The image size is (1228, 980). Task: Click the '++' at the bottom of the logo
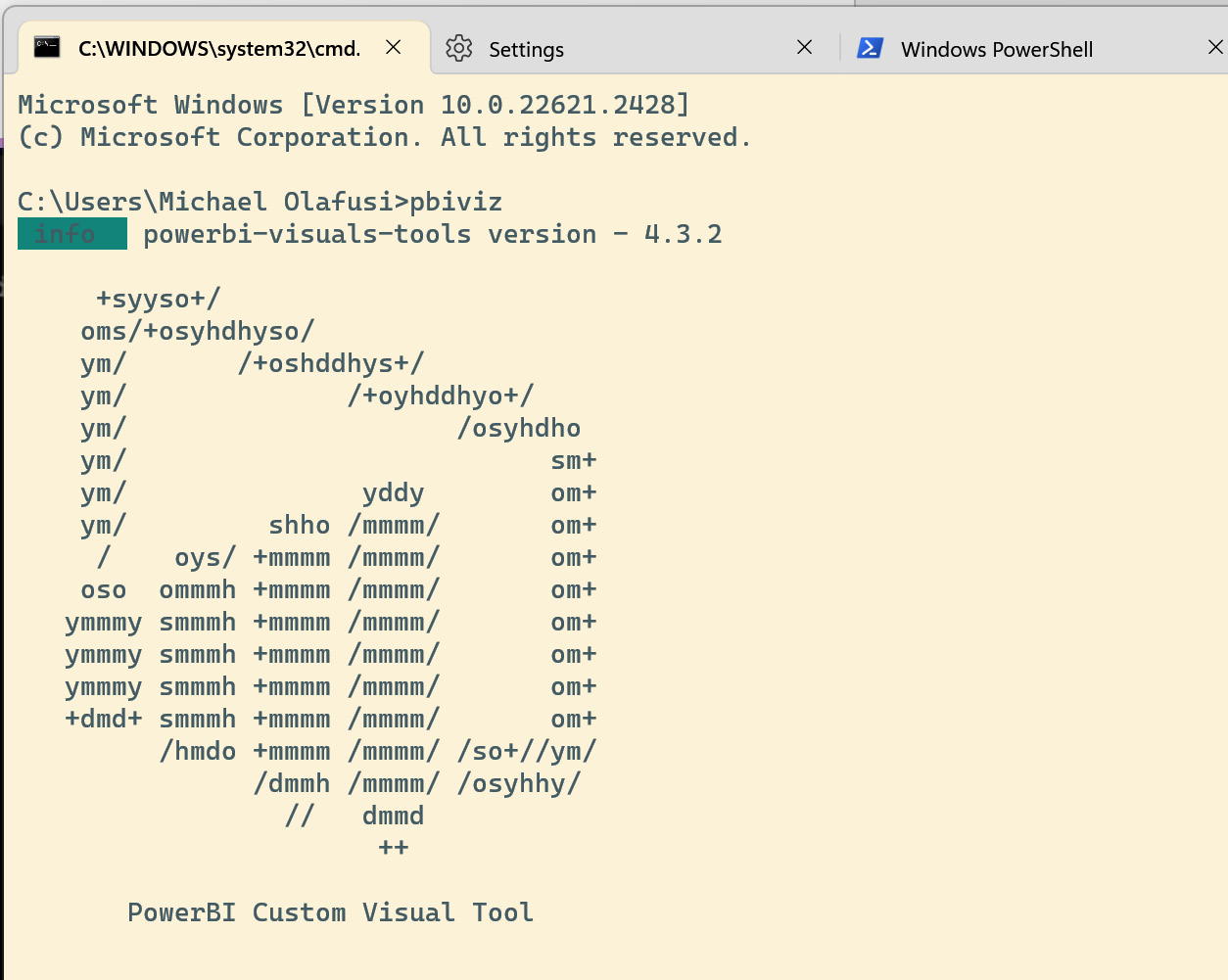(x=394, y=848)
